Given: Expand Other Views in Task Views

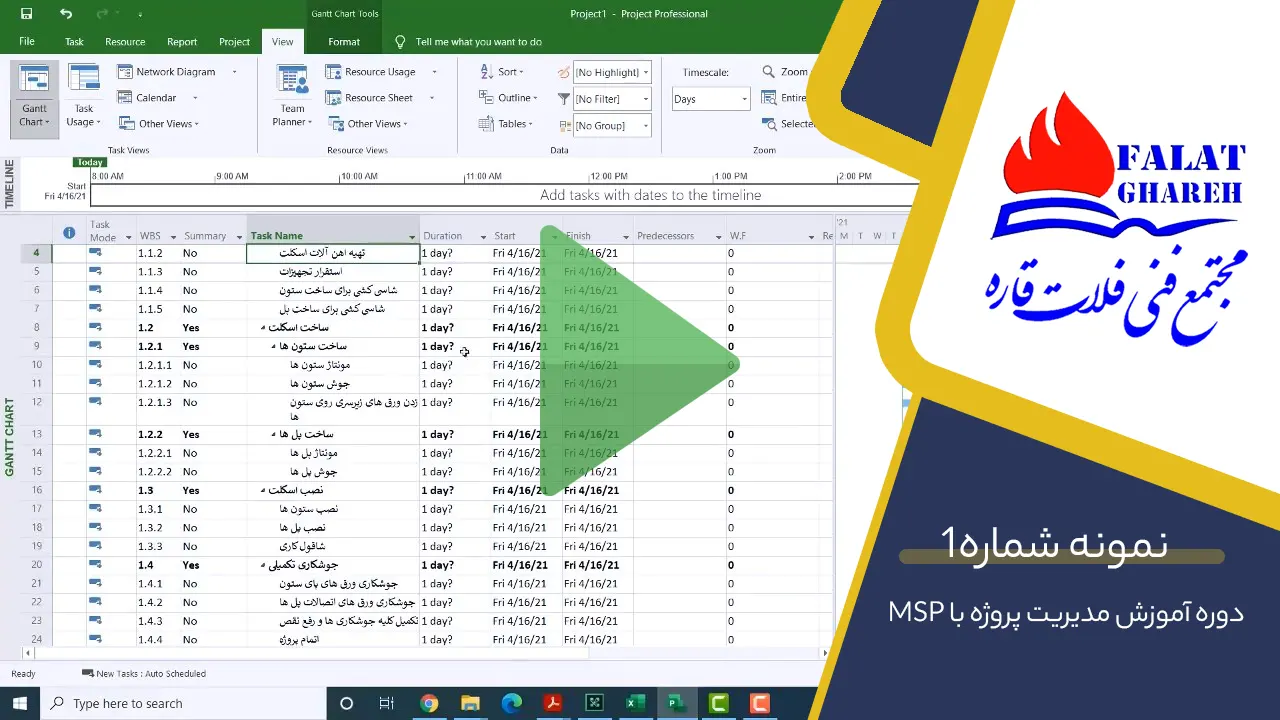Looking at the screenshot, I should coord(158,124).
